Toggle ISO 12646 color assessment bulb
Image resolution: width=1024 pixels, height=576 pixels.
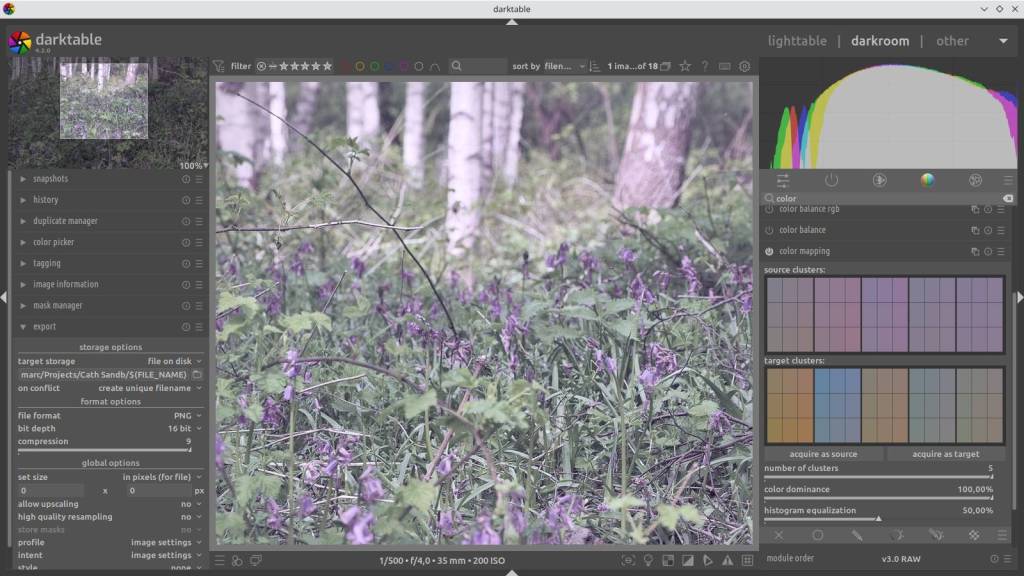pos(648,560)
